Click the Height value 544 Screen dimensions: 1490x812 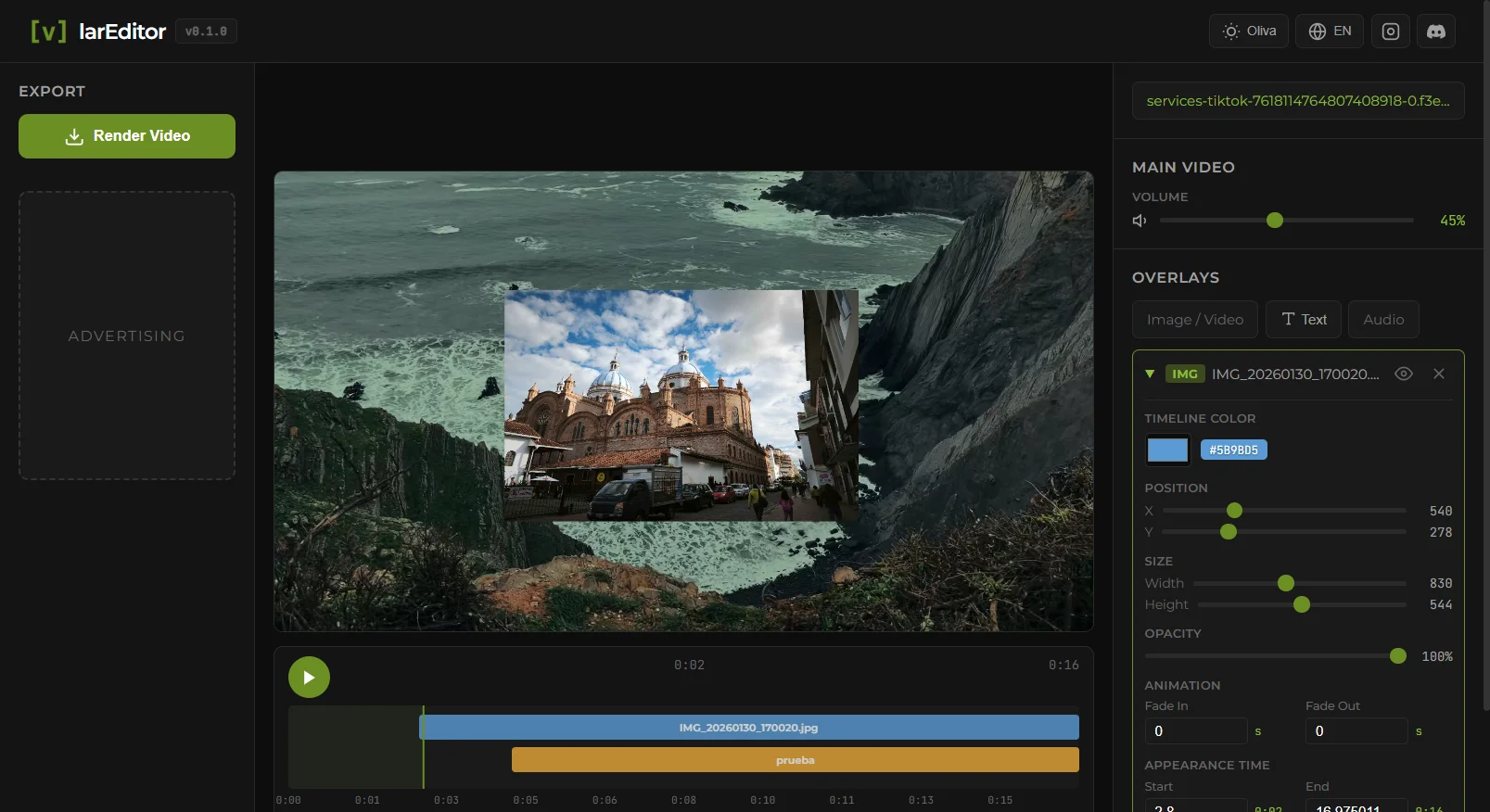(x=1441, y=605)
